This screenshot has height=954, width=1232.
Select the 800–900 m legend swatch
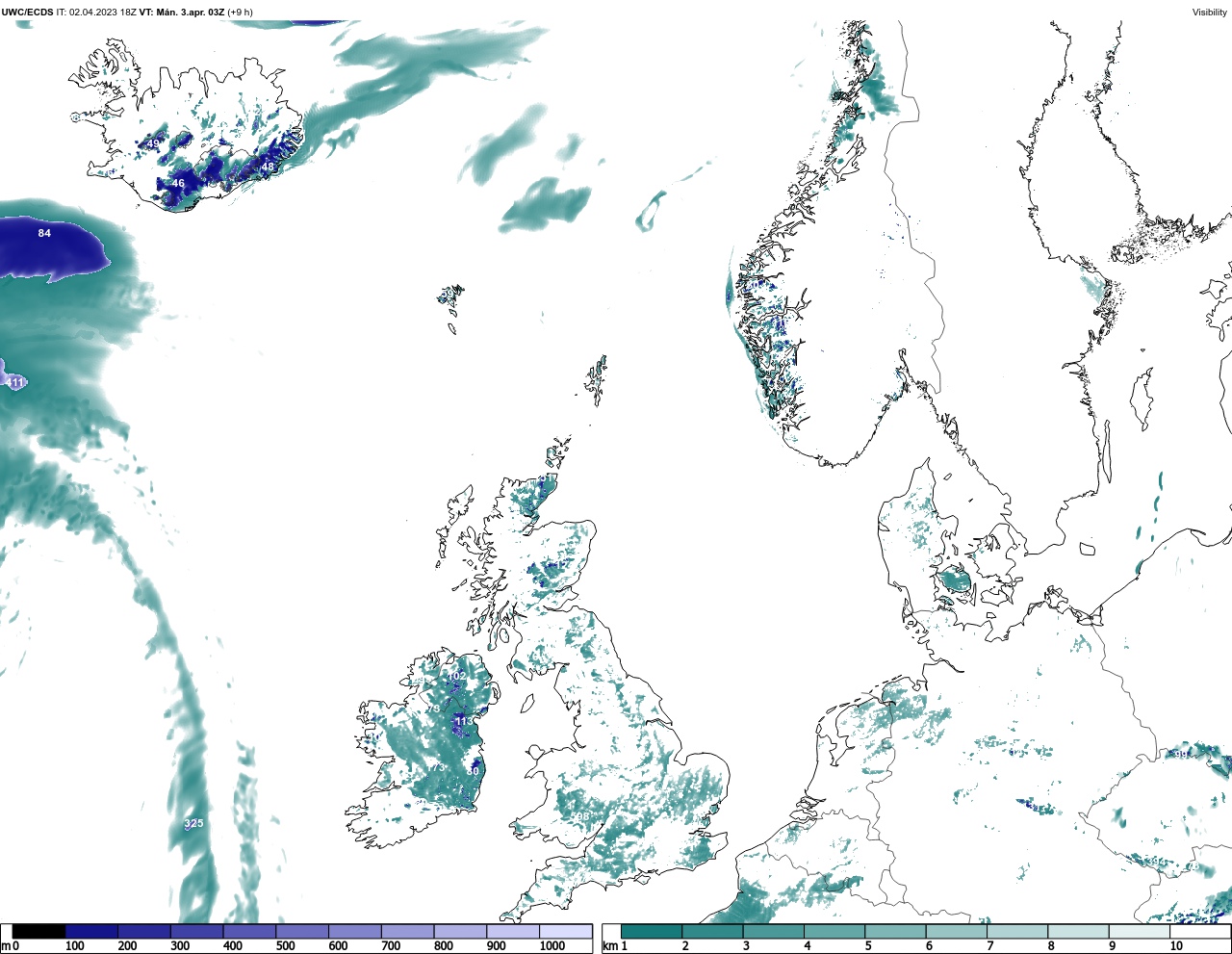(460, 931)
